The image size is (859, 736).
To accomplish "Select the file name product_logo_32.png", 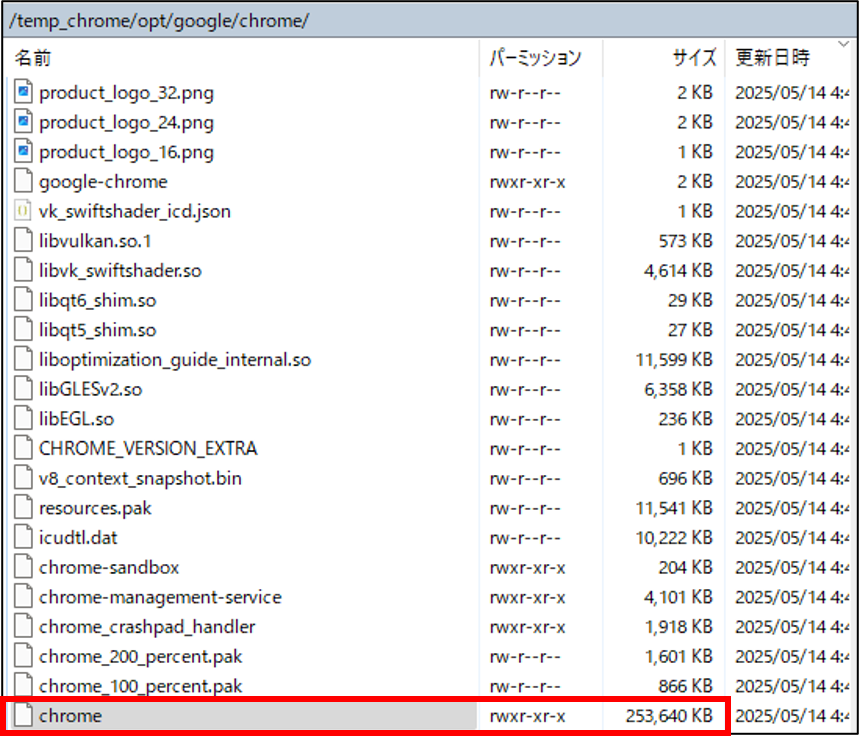I will 126,93.
